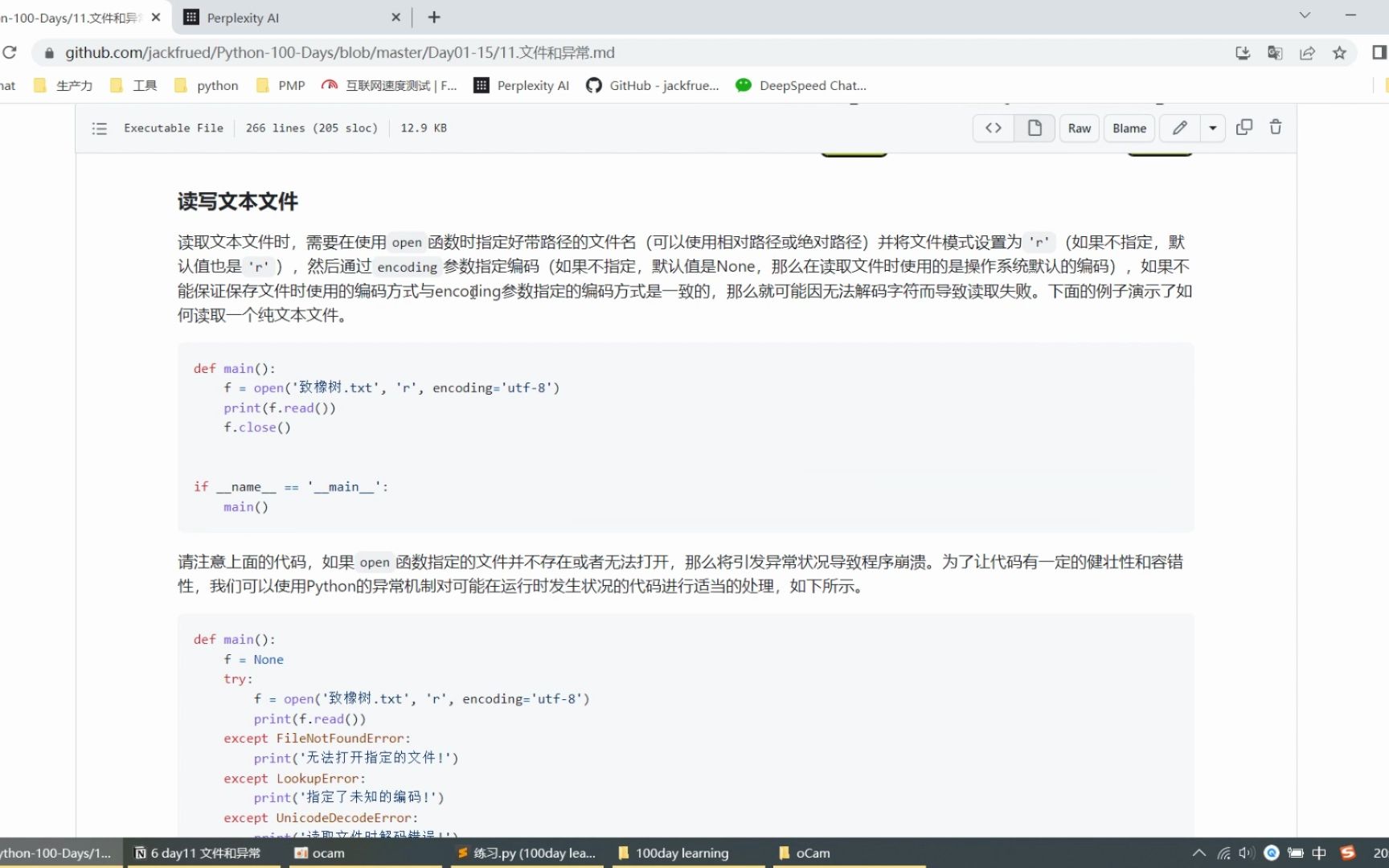Image resolution: width=1389 pixels, height=868 pixels.
Task: Switch to the Perplexity AI tab
Action: (x=241, y=17)
